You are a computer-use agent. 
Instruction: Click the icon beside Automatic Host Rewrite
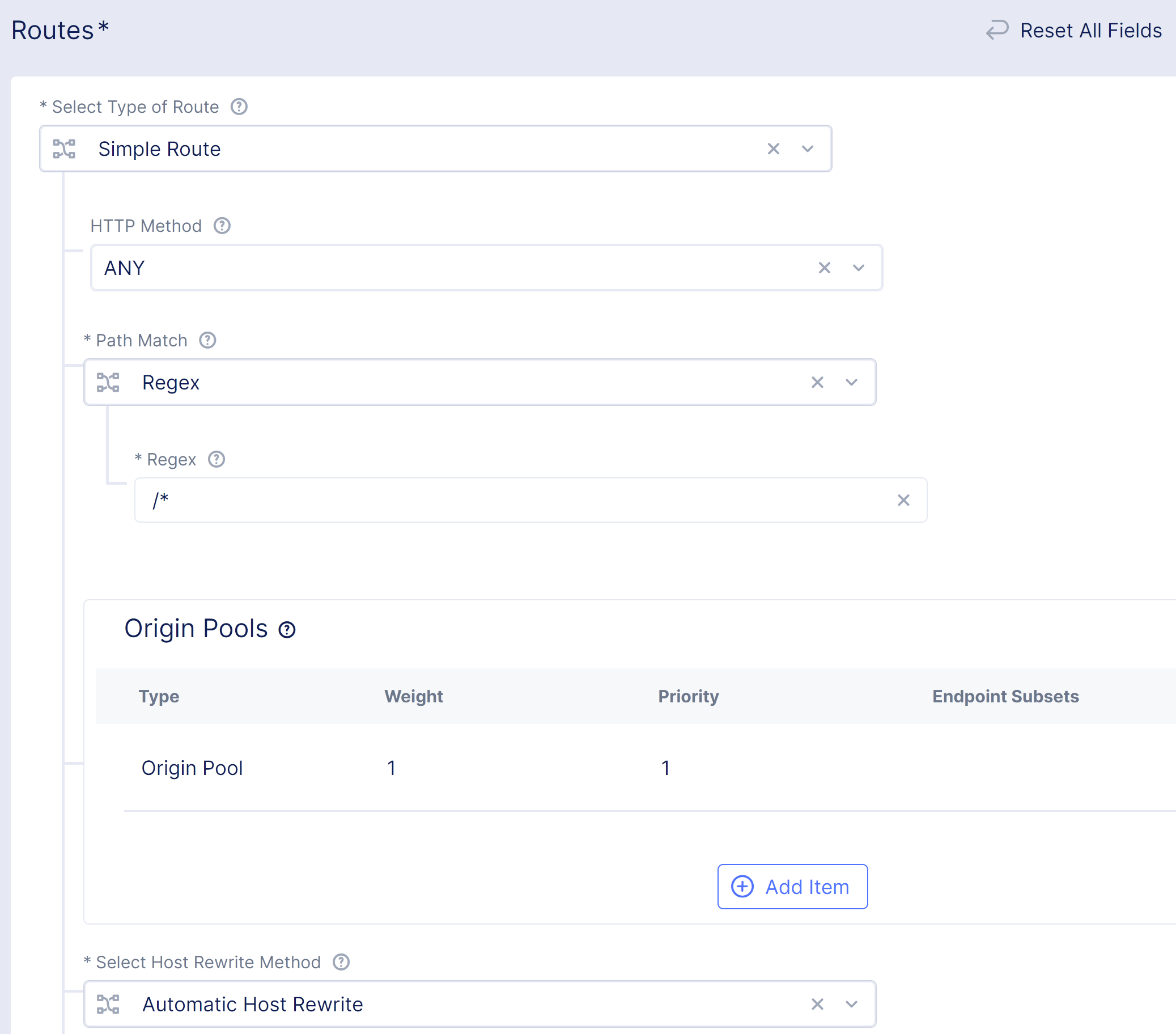coord(108,1004)
